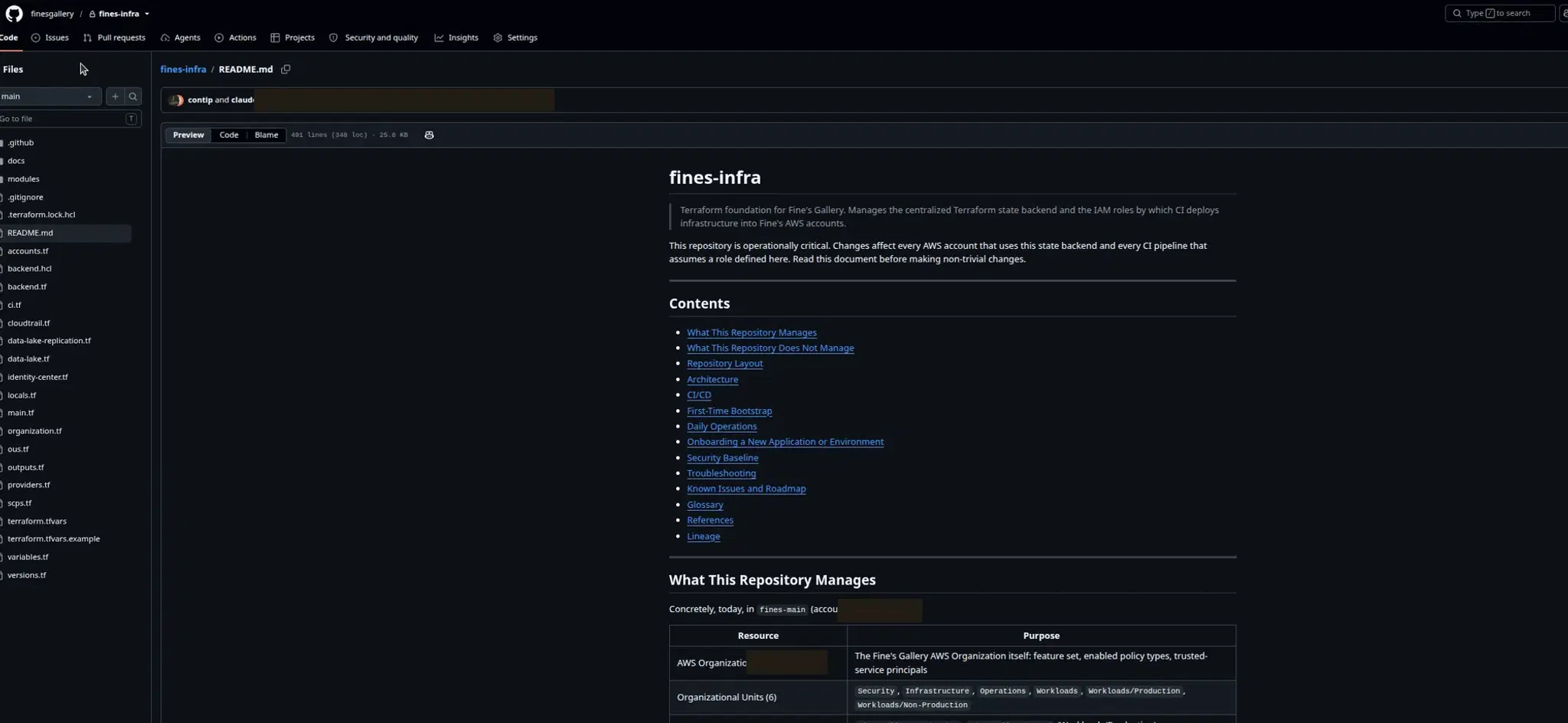Open outputs.tf file
This screenshot has width=1568, height=723.
pos(25,467)
